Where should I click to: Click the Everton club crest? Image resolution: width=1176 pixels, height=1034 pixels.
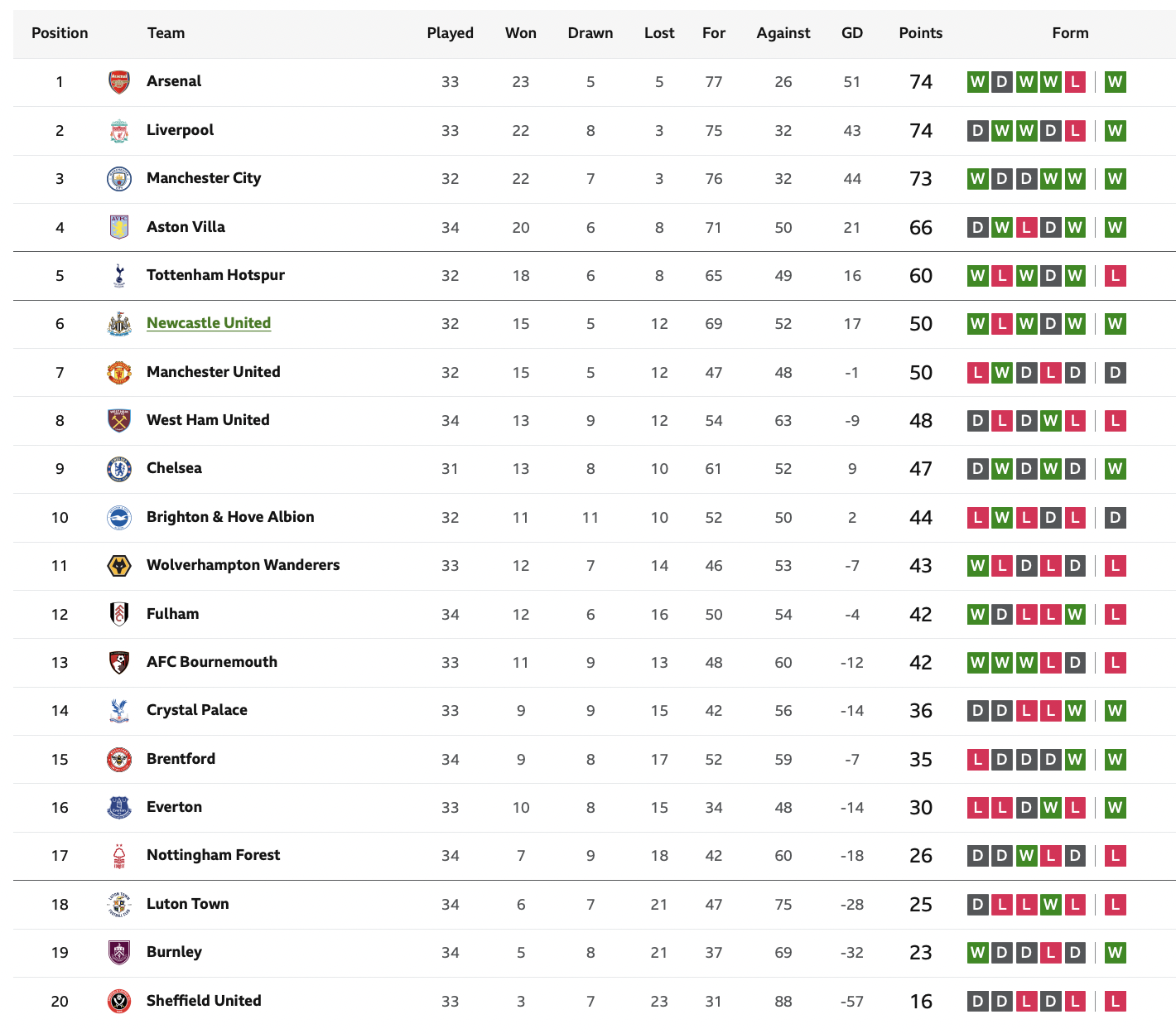(x=119, y=808)
